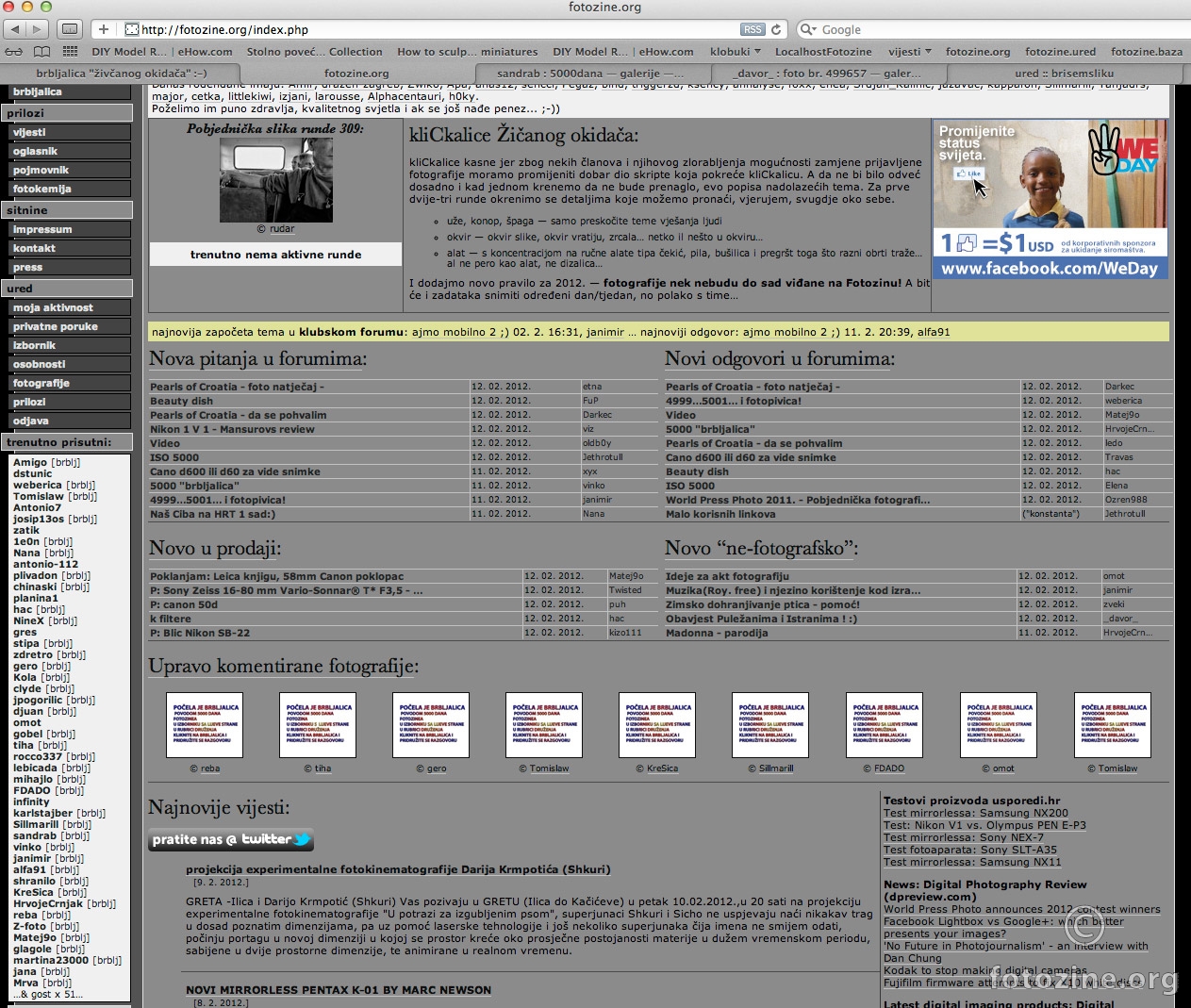
Task: Open 'Madonna - parodija' topic
Action: pyautogui.click(x=717, y=633)
